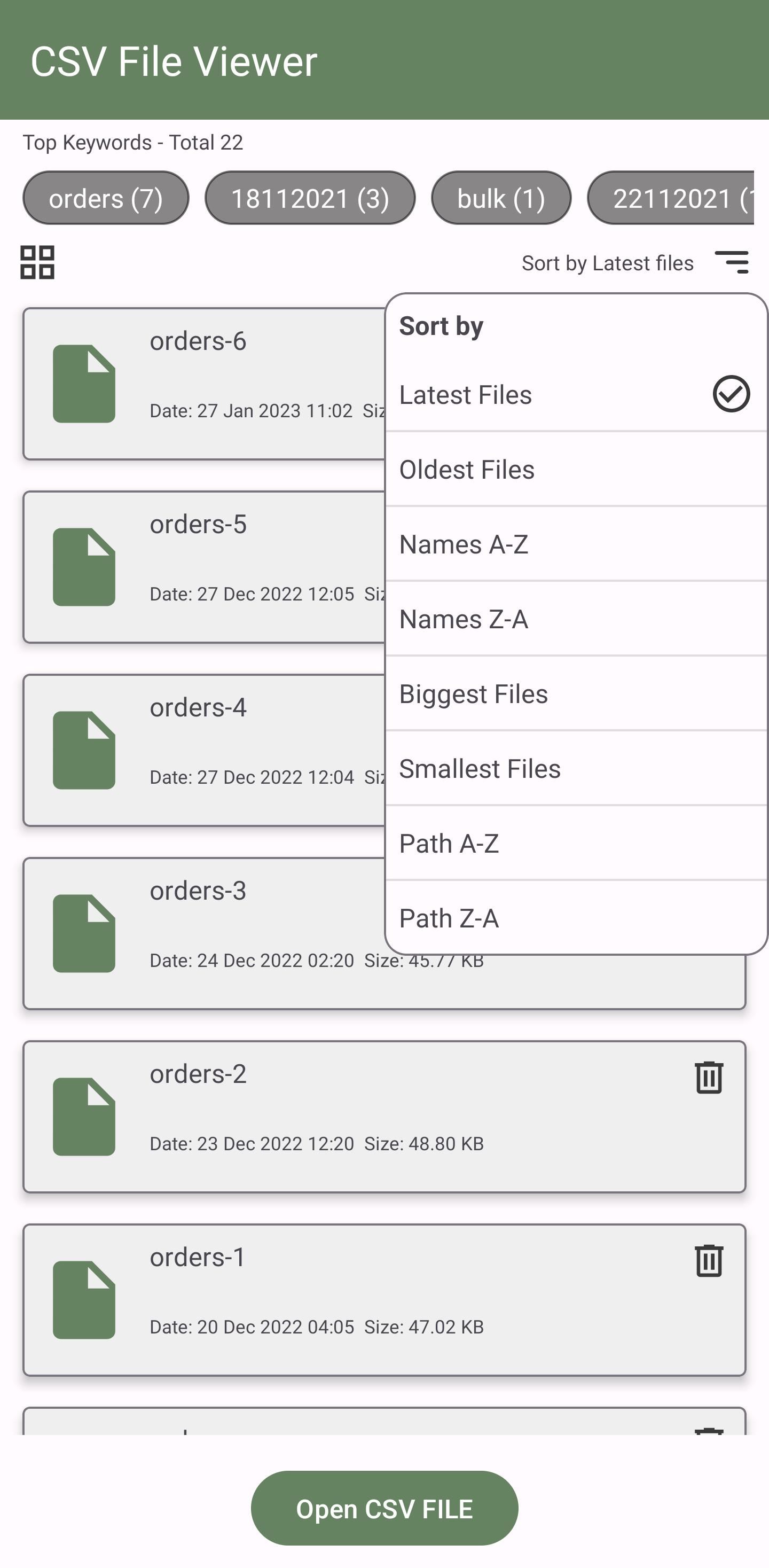The image size is (769, 1568).
Task: Delete the orders-1 file via trash icon
Action: pos(709,1260)
